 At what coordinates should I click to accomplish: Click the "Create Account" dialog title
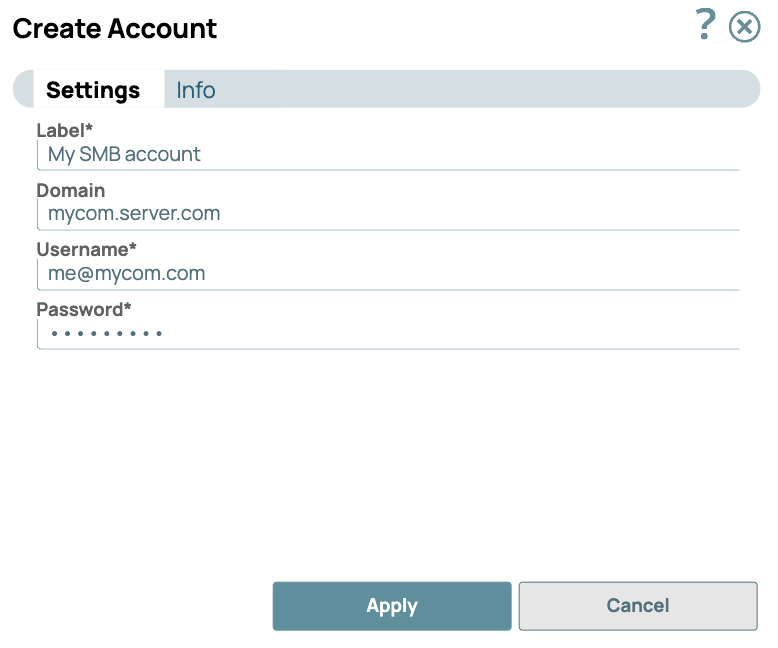click(x=115, y=28)
